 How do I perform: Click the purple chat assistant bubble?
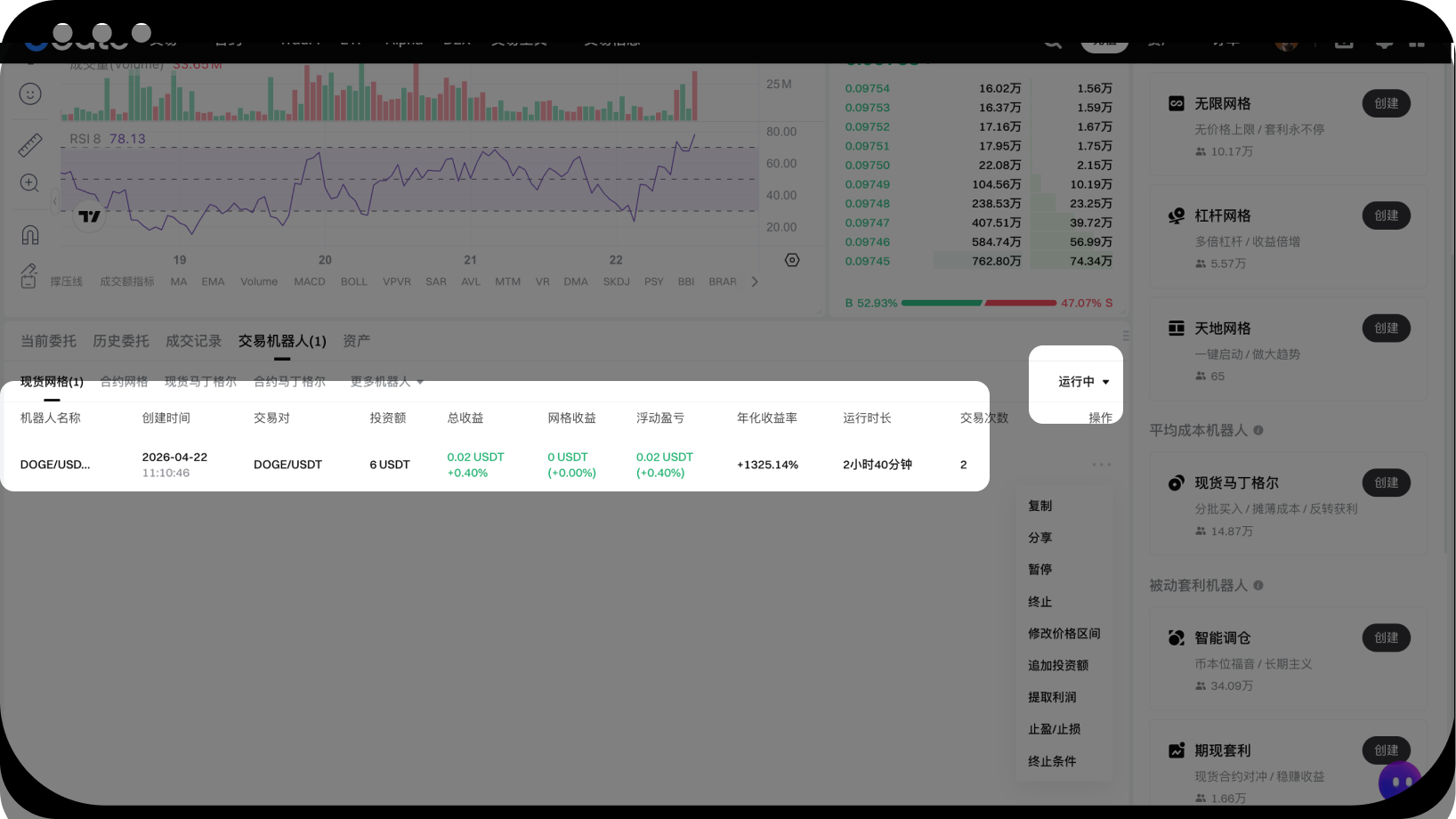click(1400, 782)
